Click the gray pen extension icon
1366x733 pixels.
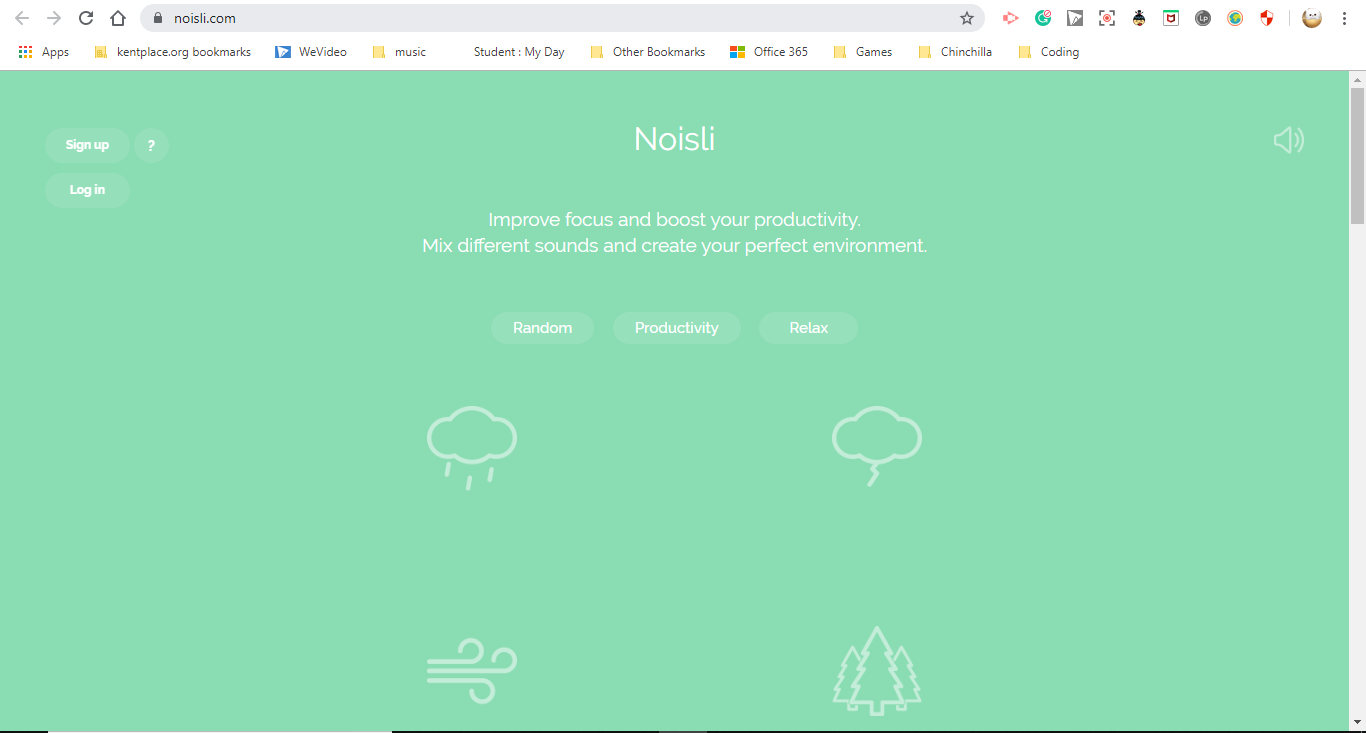tap(1075, 18)
